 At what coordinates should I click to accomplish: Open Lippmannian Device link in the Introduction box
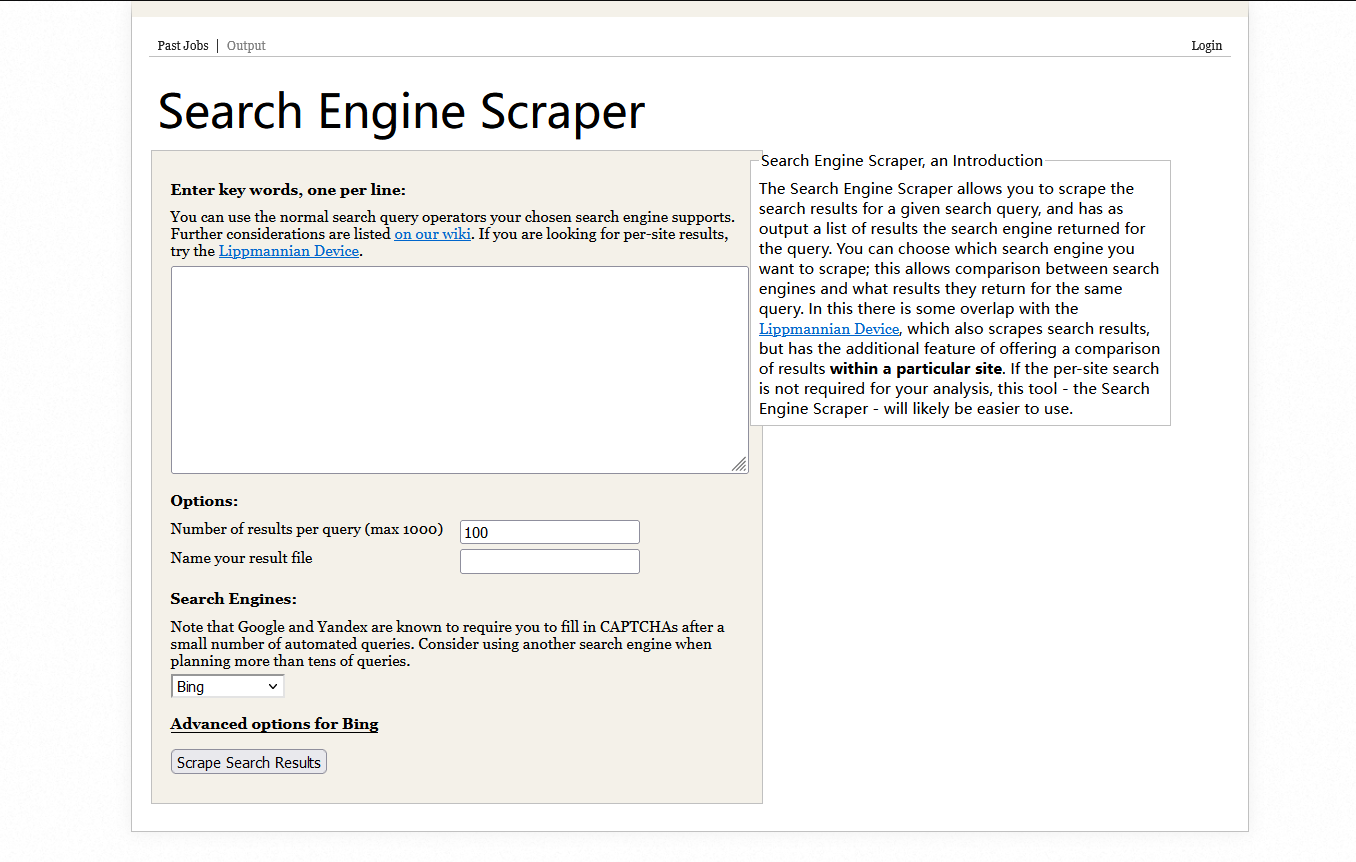coord(829,329)
